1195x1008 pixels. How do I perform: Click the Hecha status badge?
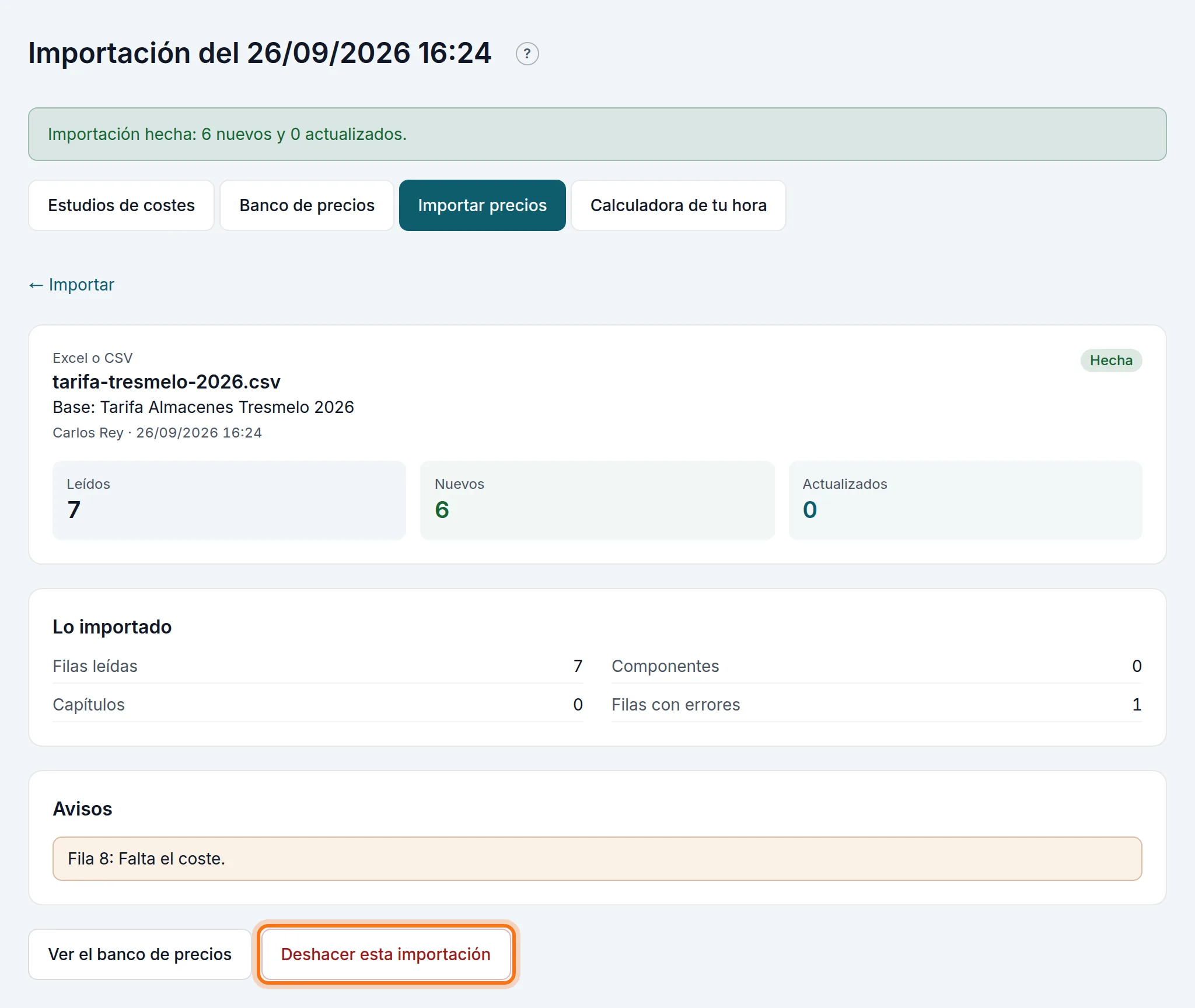pyautogui.click(x=1111, y=360)
